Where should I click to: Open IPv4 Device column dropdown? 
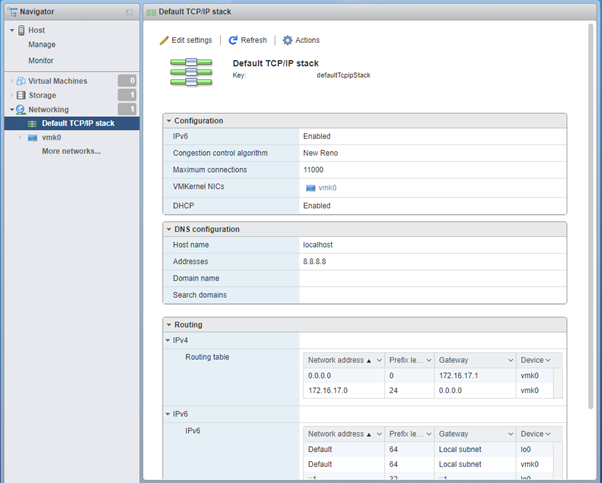point(548,360)
